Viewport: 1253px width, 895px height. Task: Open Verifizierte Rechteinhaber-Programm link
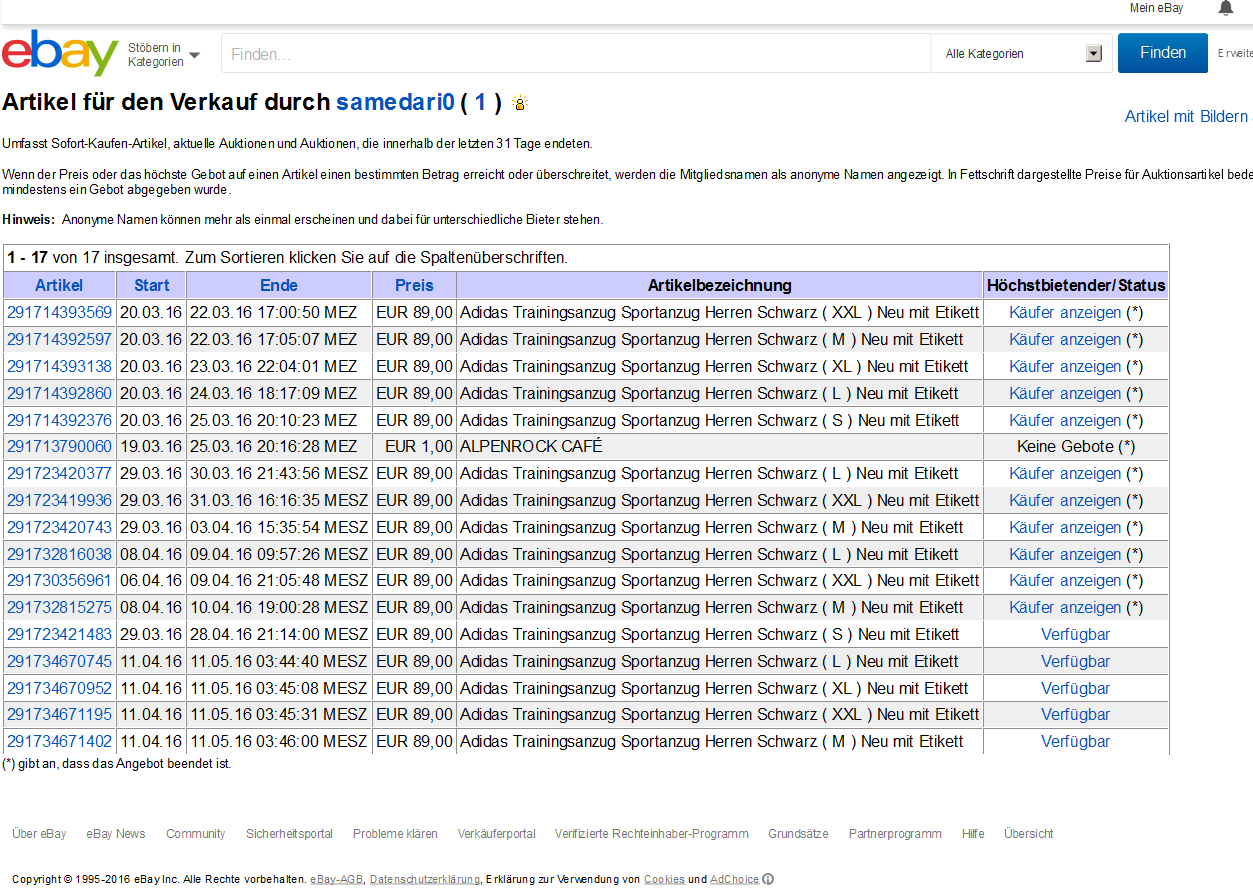tap(652, 834)
